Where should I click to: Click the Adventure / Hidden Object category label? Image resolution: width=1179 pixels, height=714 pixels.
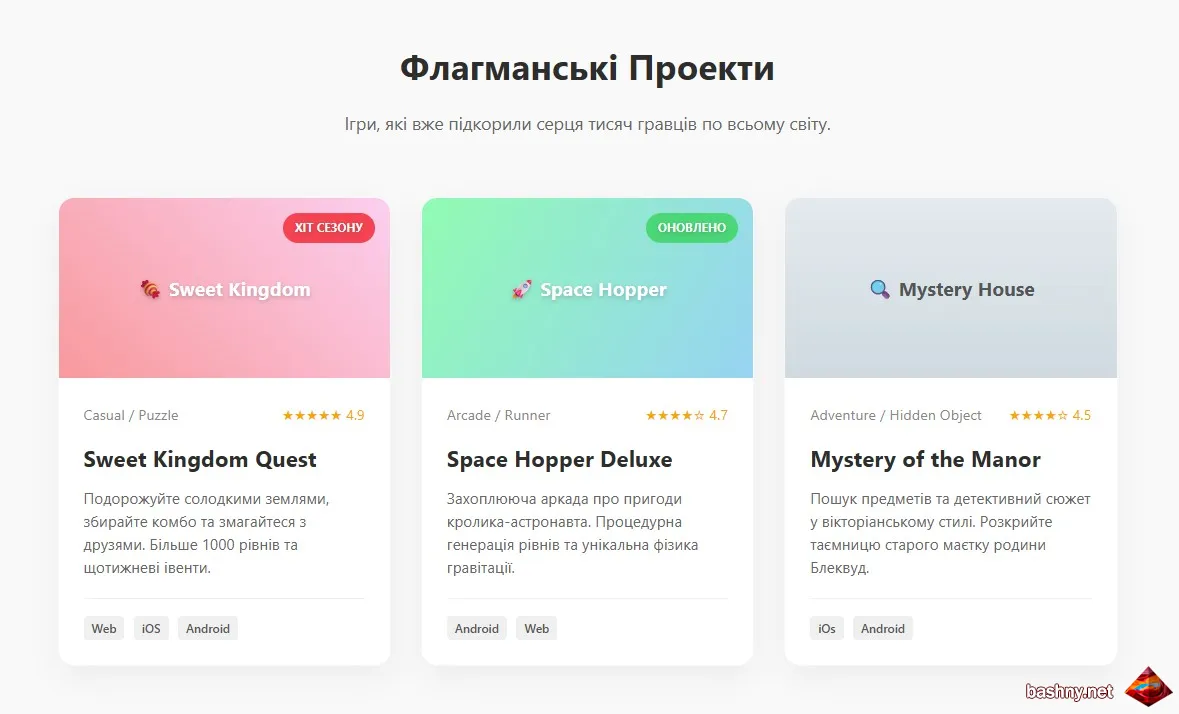coord(896,416)
